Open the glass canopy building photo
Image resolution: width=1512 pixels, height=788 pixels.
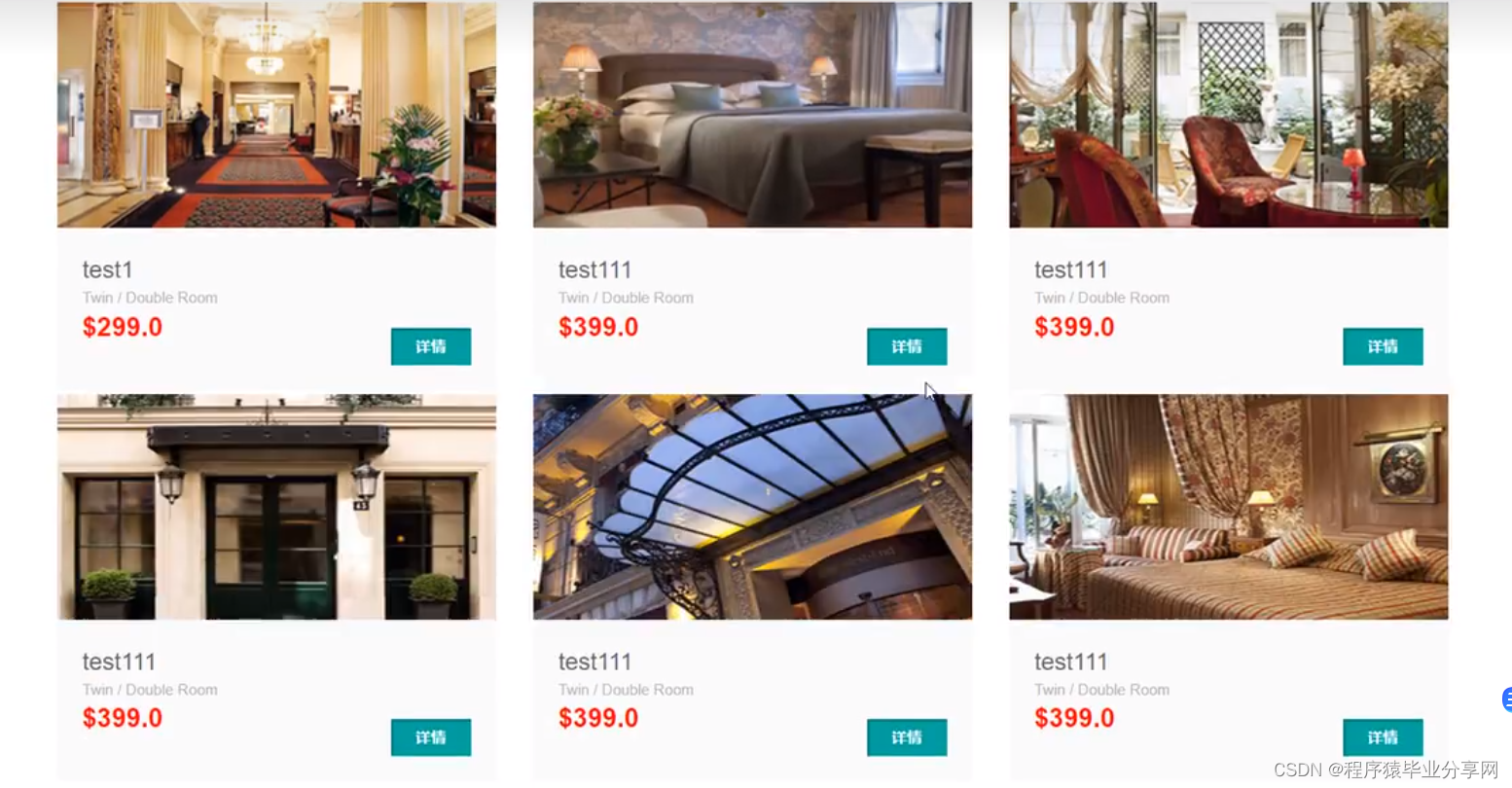pos(752,507)
